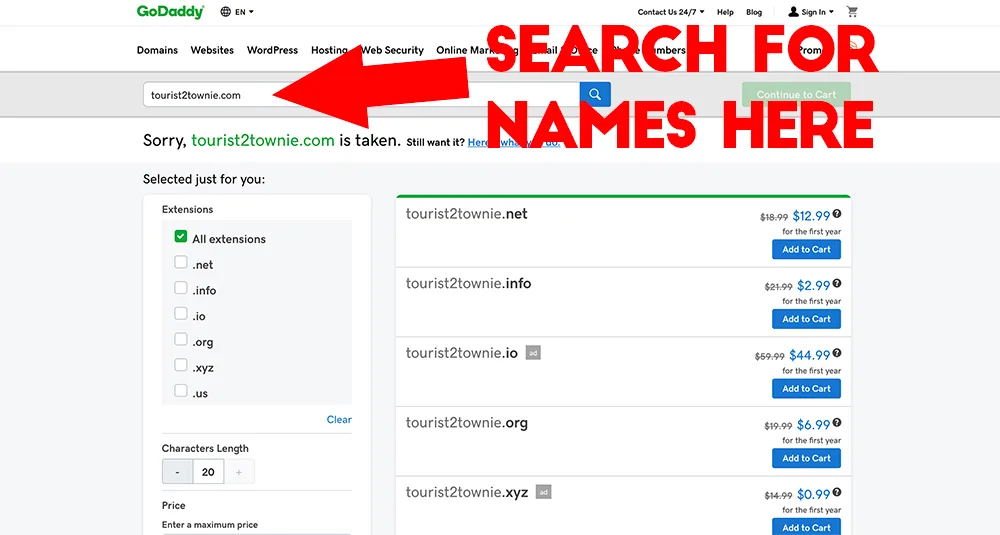
Task: Open the Domains menu
Action: coord(157,50)
